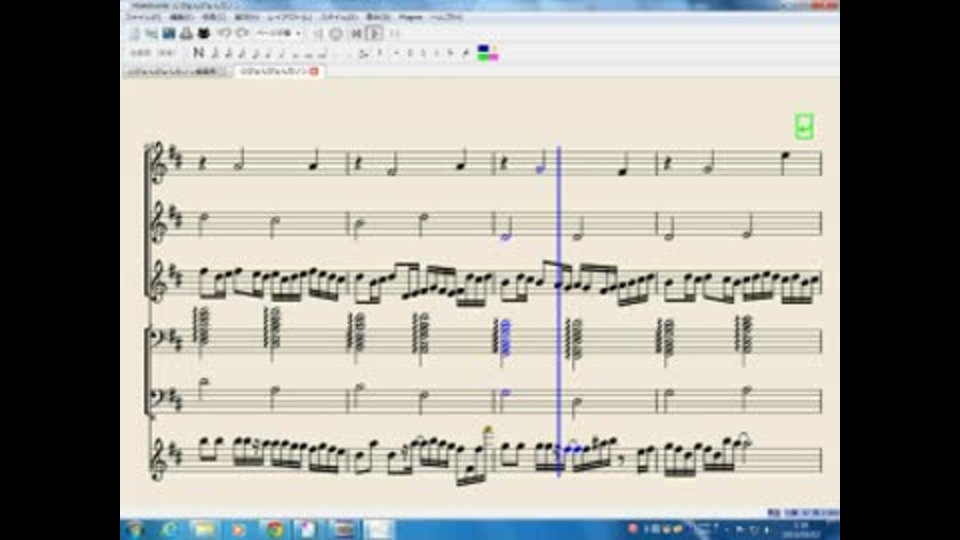Open Windows Media Player from the taskbar
960x540 pixels.
coord(238,530)
